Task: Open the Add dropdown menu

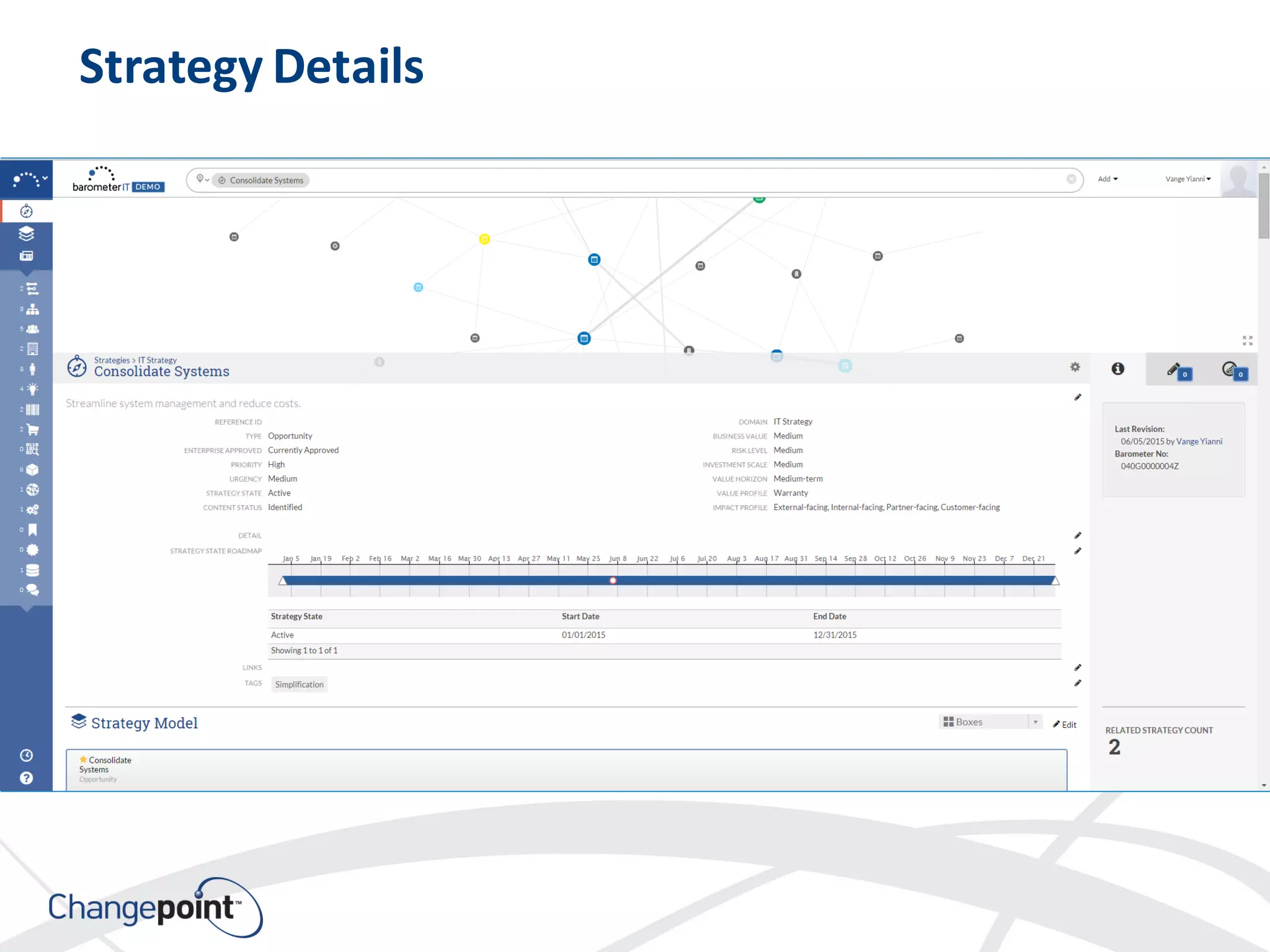Action: (x=1108, y=179)
